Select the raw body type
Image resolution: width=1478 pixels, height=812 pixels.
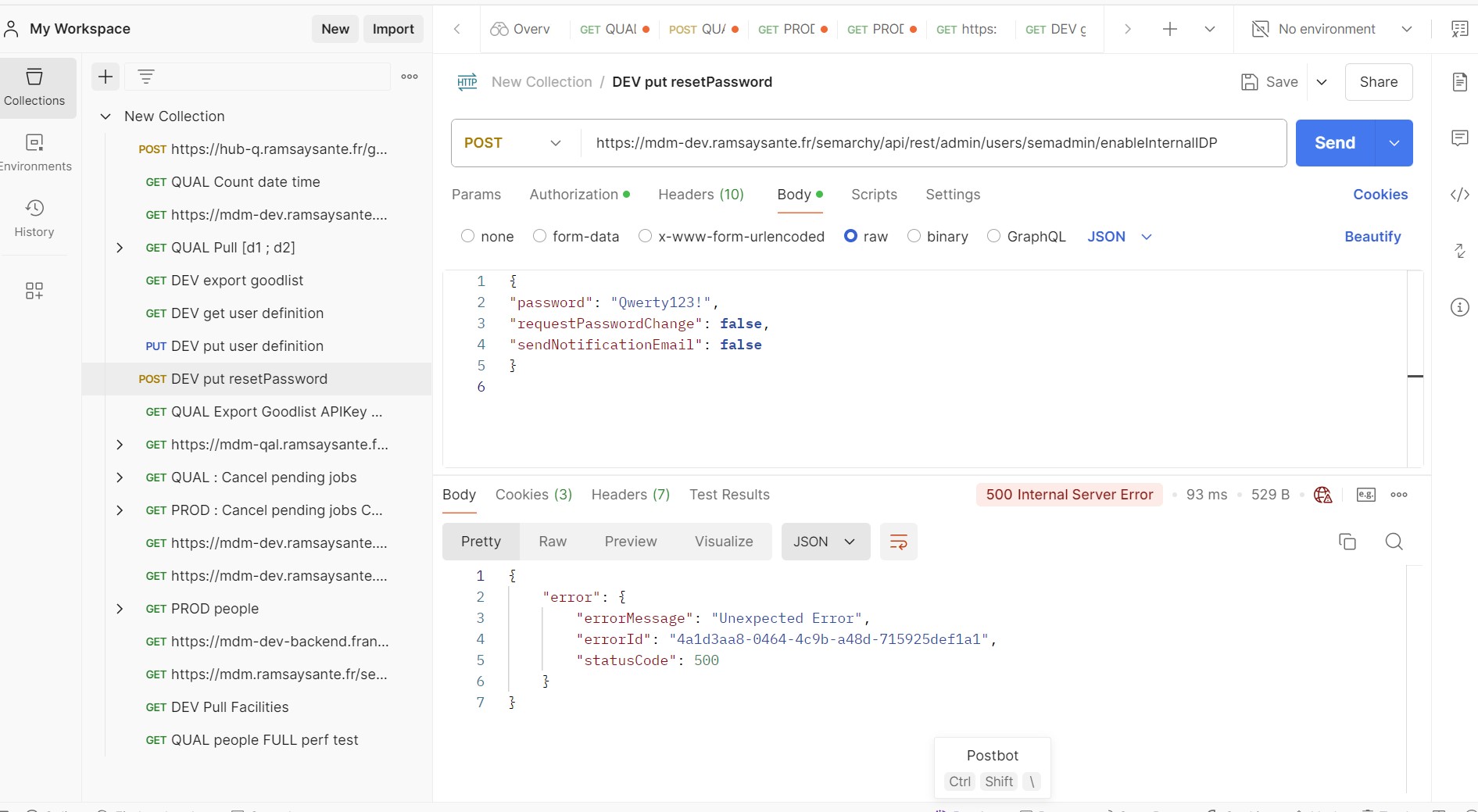[x=850, y=236]
